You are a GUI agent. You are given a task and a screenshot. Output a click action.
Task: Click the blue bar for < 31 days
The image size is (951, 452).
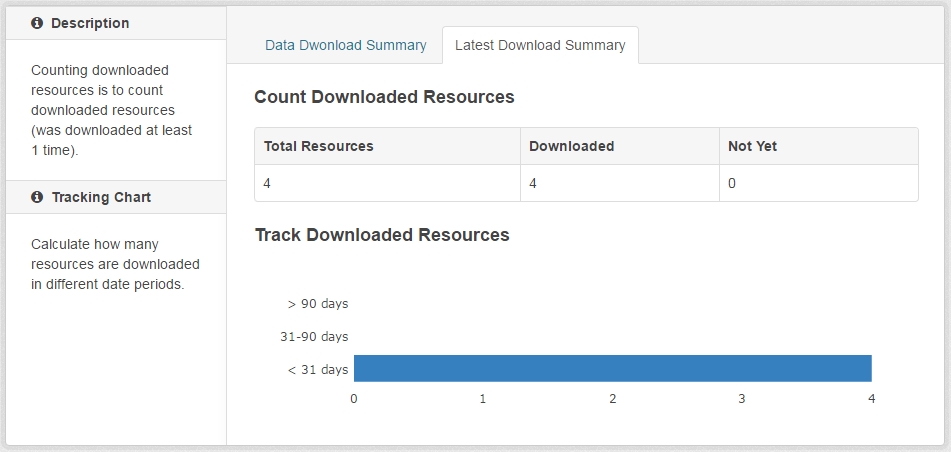tap(613, 368)
